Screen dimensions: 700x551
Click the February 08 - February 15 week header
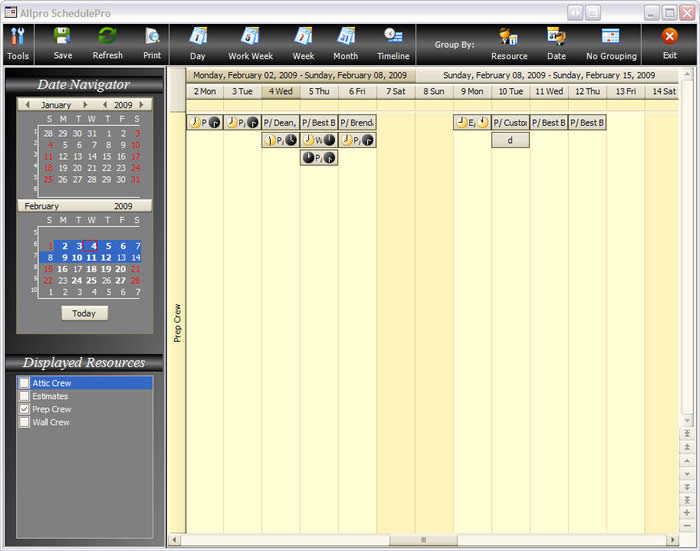click(548, 75)
